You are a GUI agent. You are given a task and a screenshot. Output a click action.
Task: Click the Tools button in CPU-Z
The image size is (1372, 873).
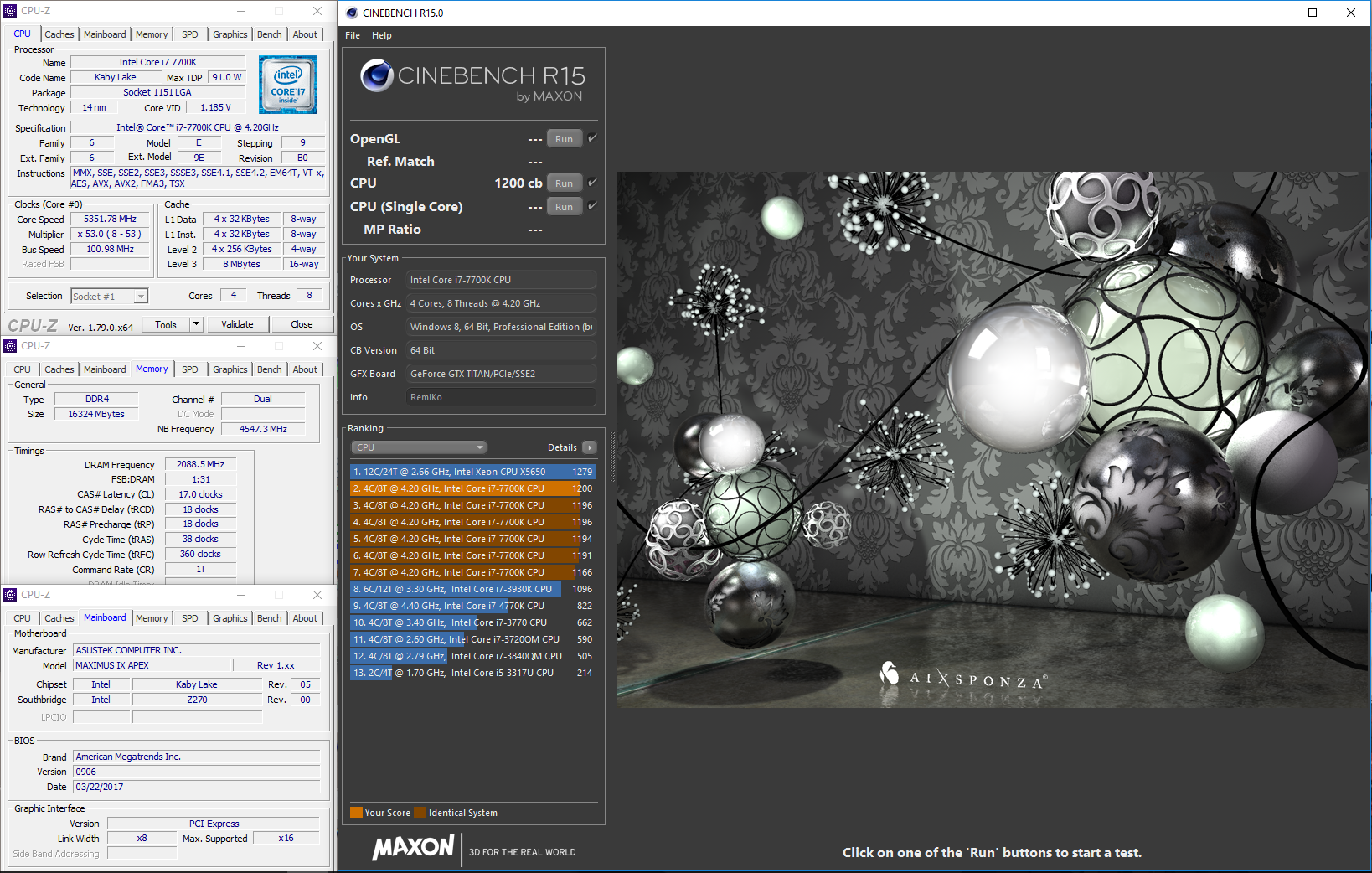[166, 324]
